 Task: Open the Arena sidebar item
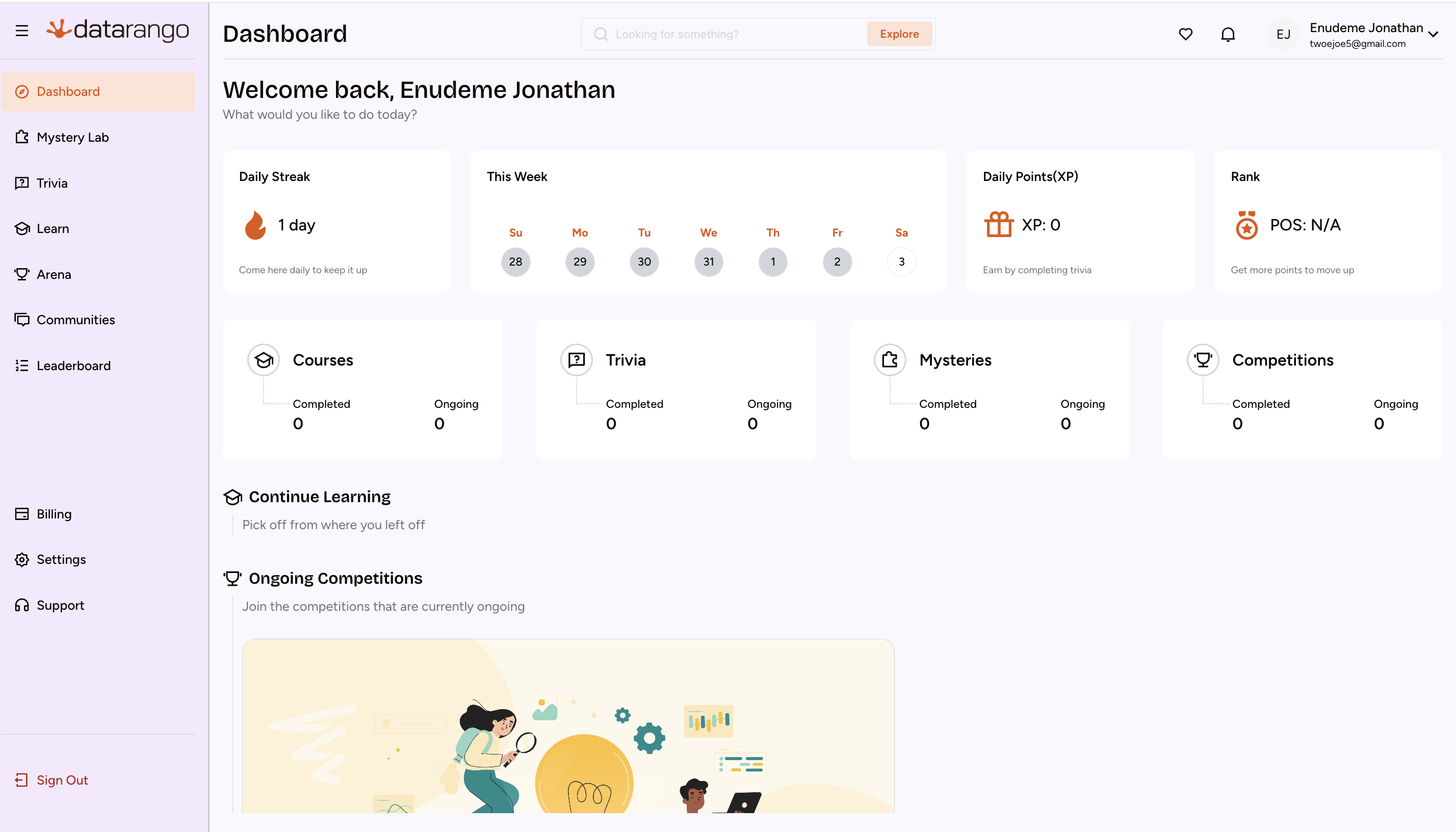(x=54, y=274)
